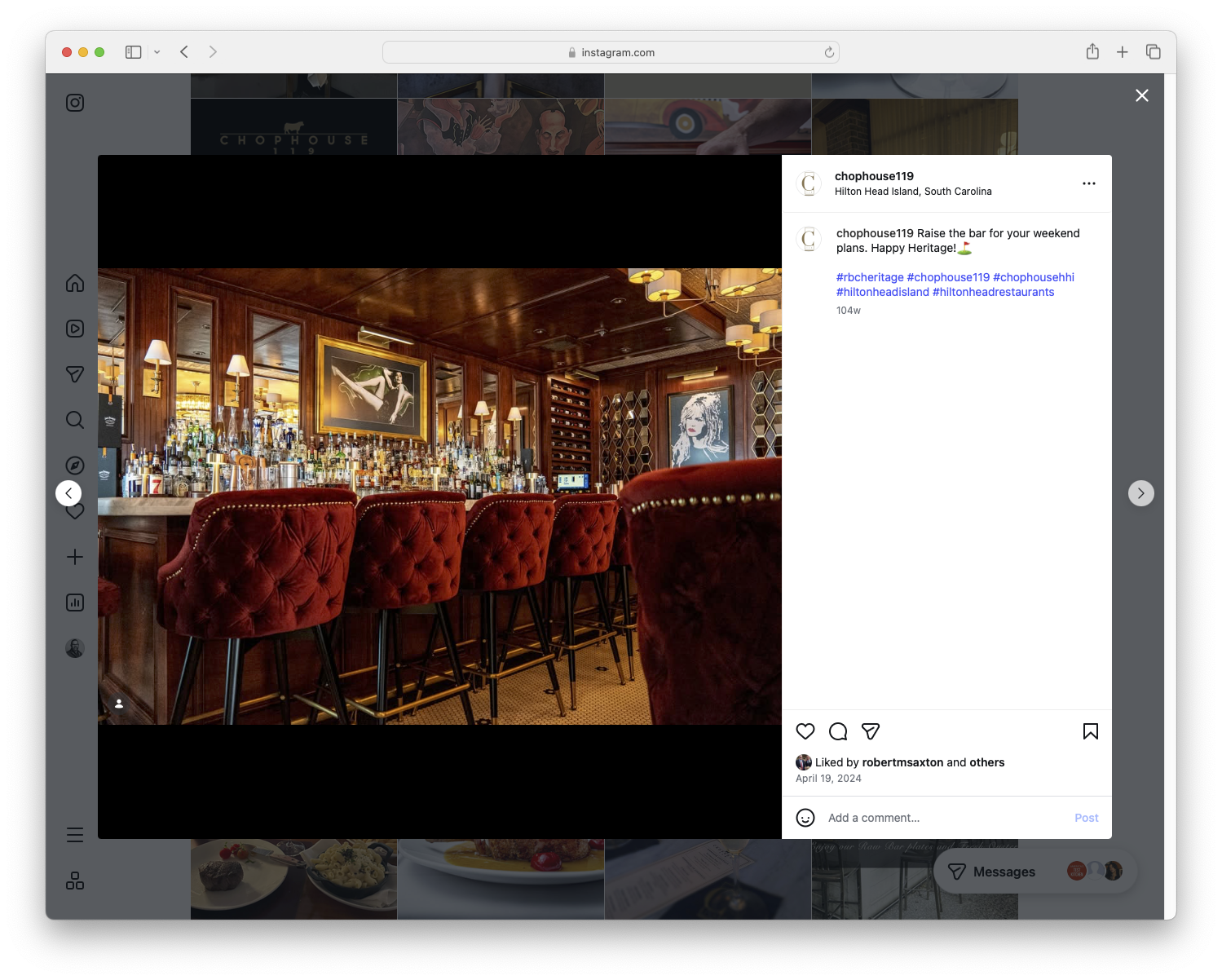Go back to the previous post arrow
This screenshot has width=1222, height=980.
click(x=68, y=492)
